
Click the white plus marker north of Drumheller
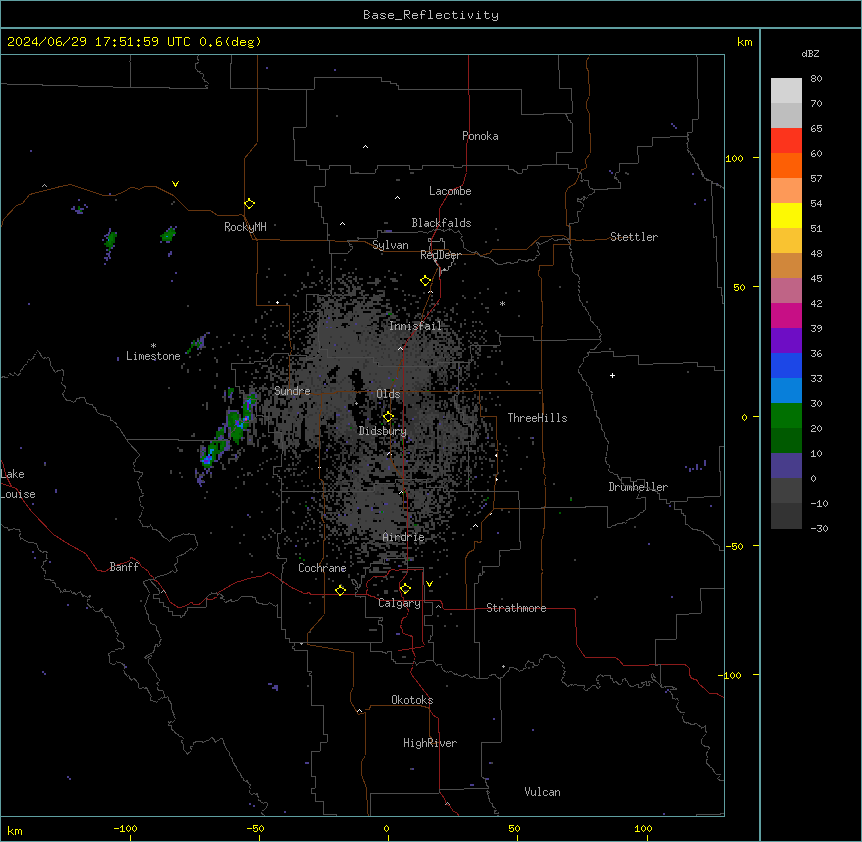point(612,375)
